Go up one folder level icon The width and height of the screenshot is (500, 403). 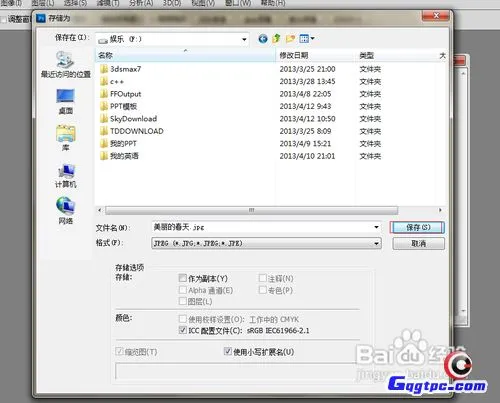tap(276, 39)
